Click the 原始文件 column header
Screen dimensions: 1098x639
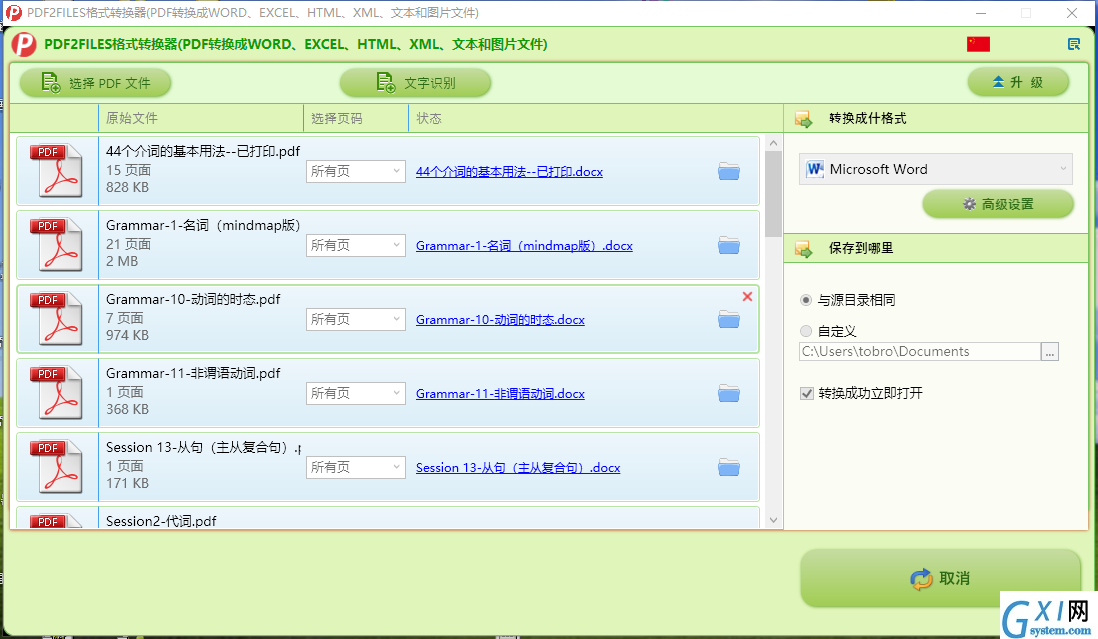pos(201,118)
